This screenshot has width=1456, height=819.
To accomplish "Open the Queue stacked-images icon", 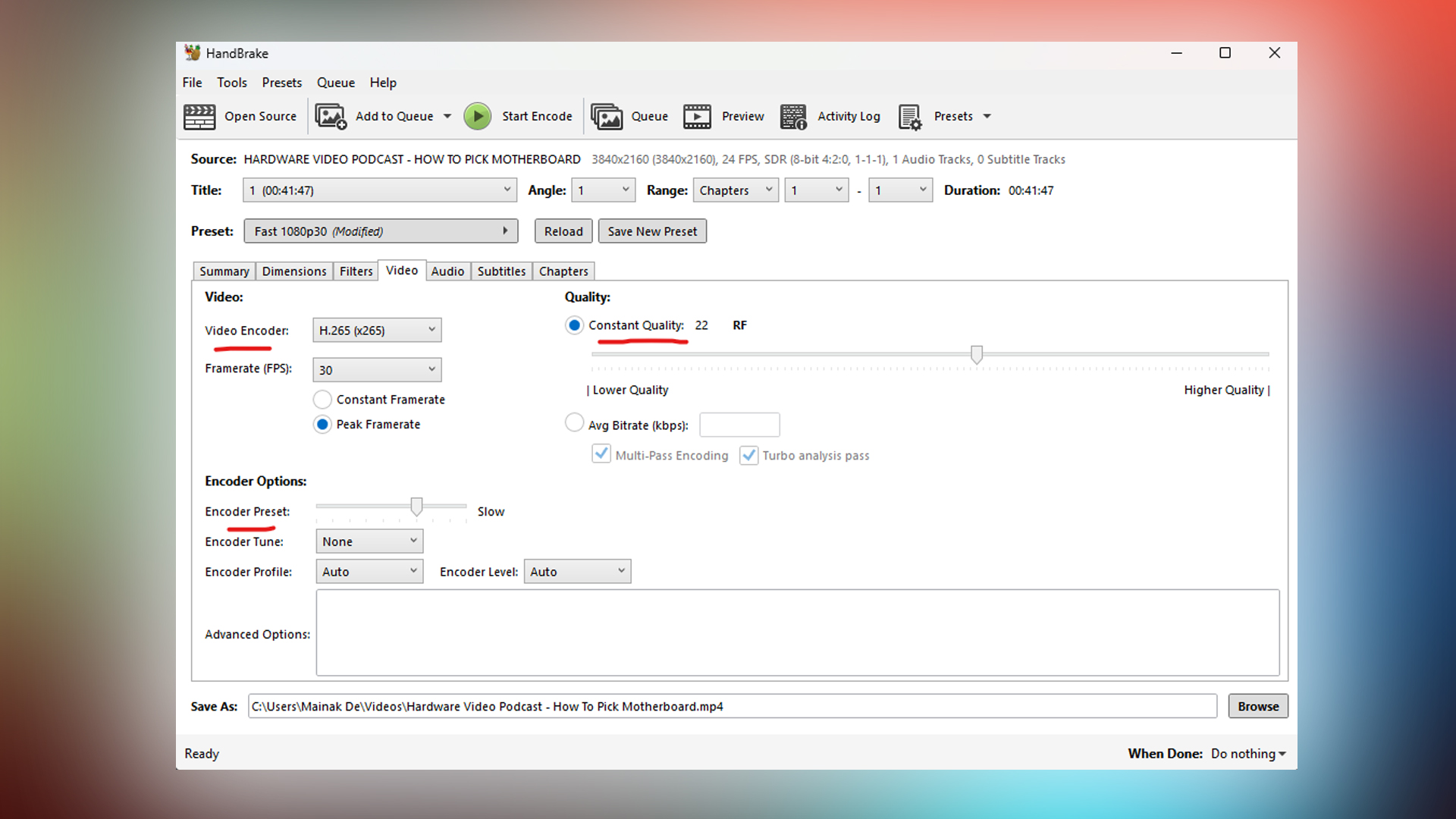I will 607,116.
